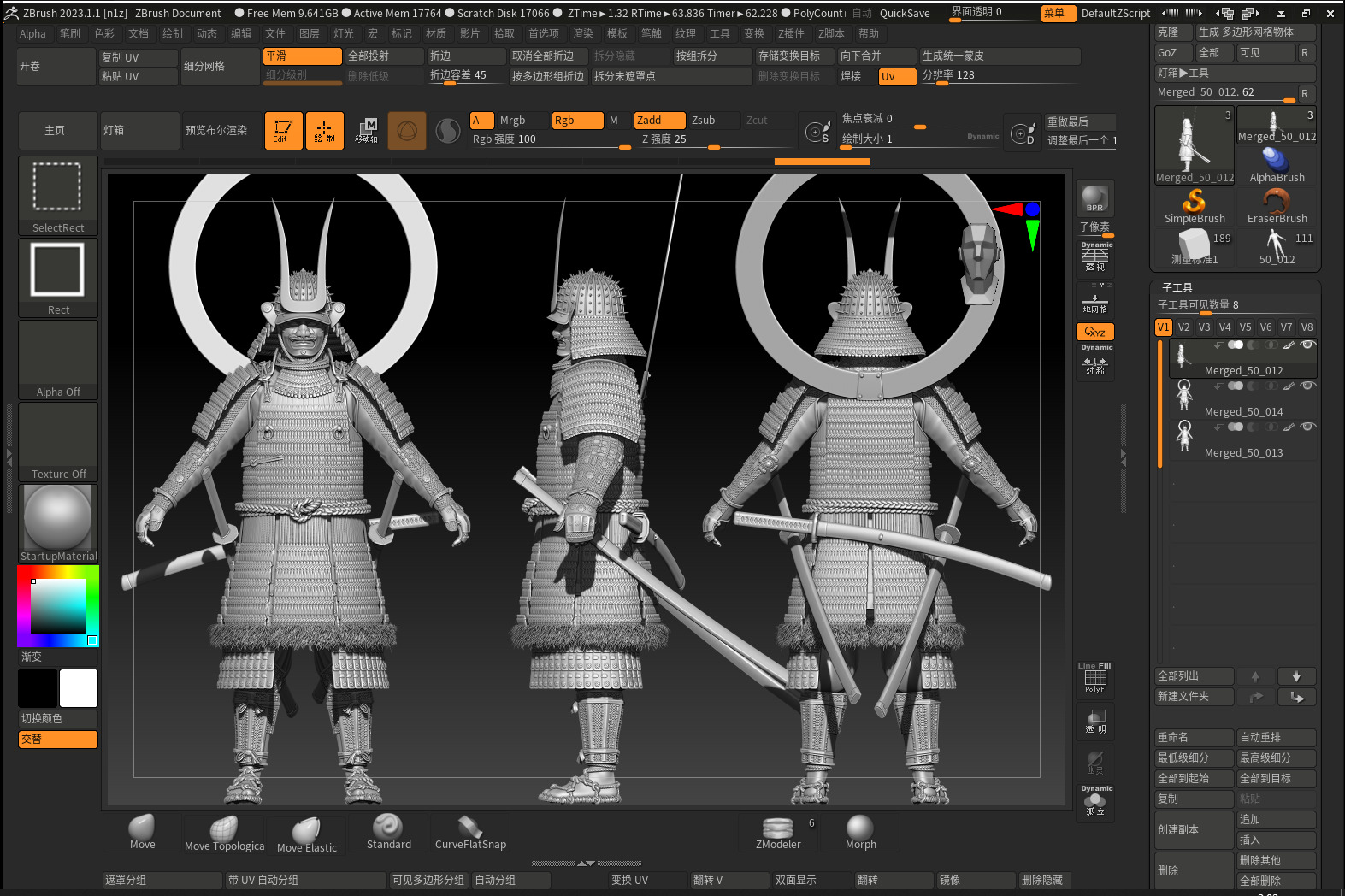The height and width of the screenshot is (896, 1345).
Task: Toggle eye visibility for Merged_50_013
Action: [1307, 427]
